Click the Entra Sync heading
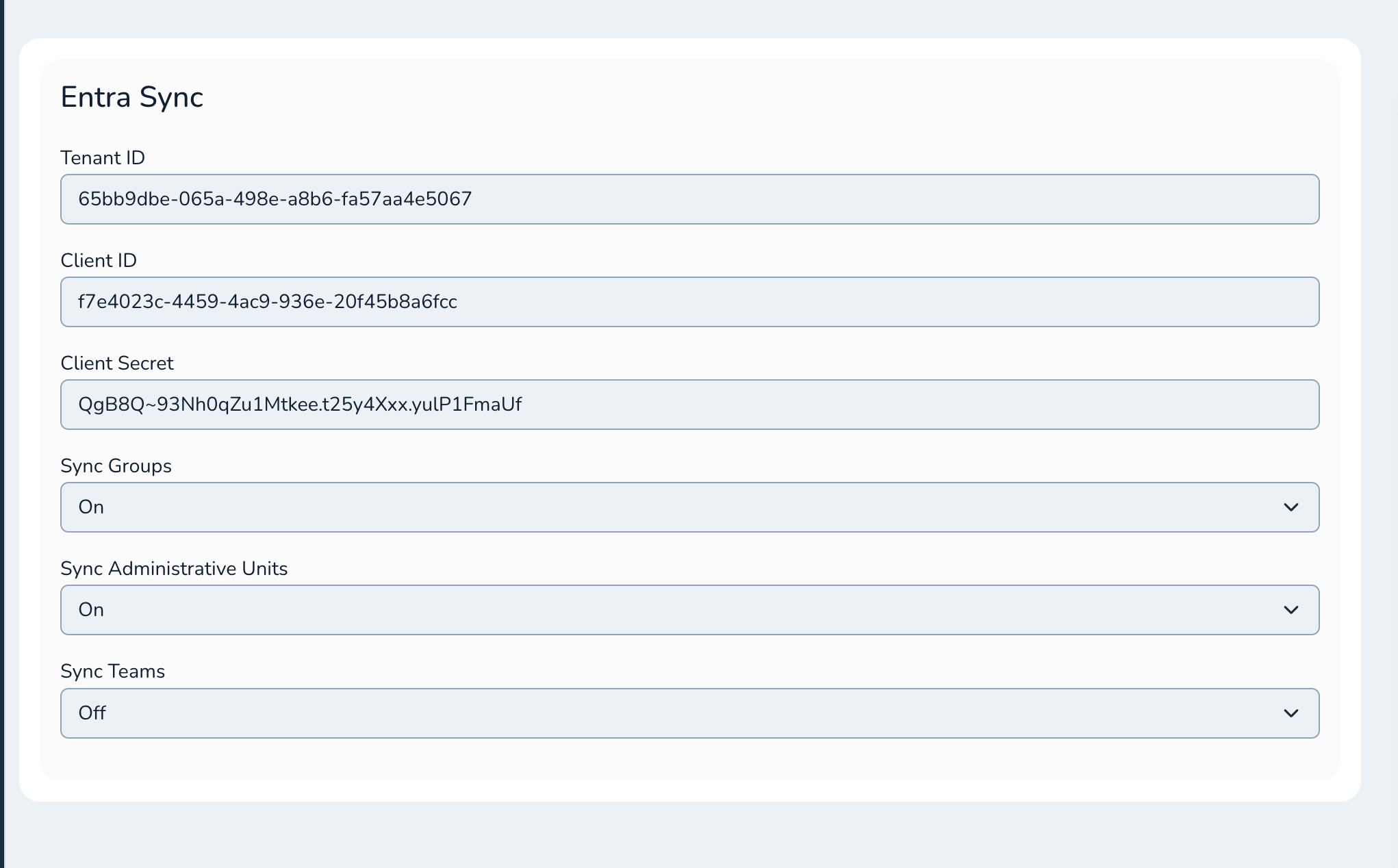The image size is (1398, 868). (131, 97)
